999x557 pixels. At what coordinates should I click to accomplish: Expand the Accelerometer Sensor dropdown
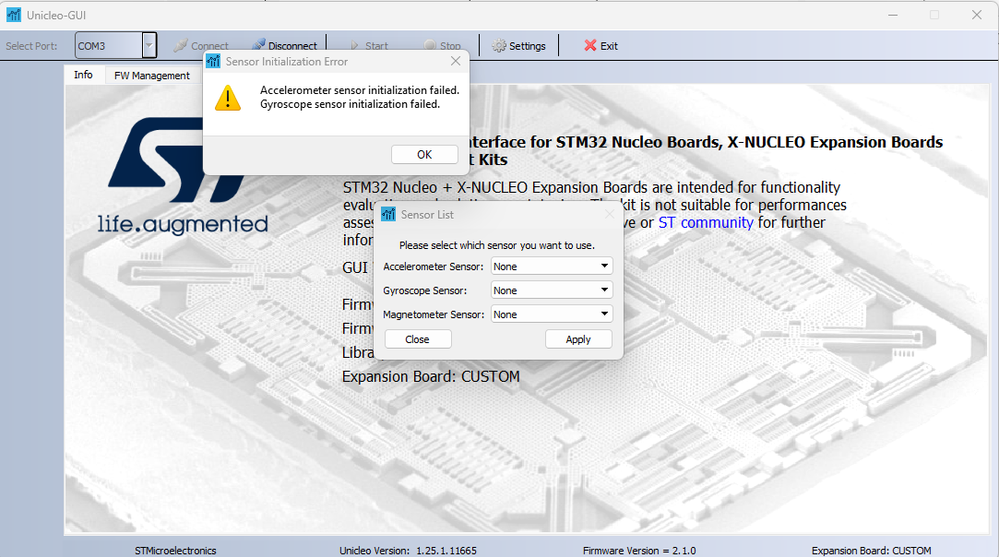click(x=552, y=266)
